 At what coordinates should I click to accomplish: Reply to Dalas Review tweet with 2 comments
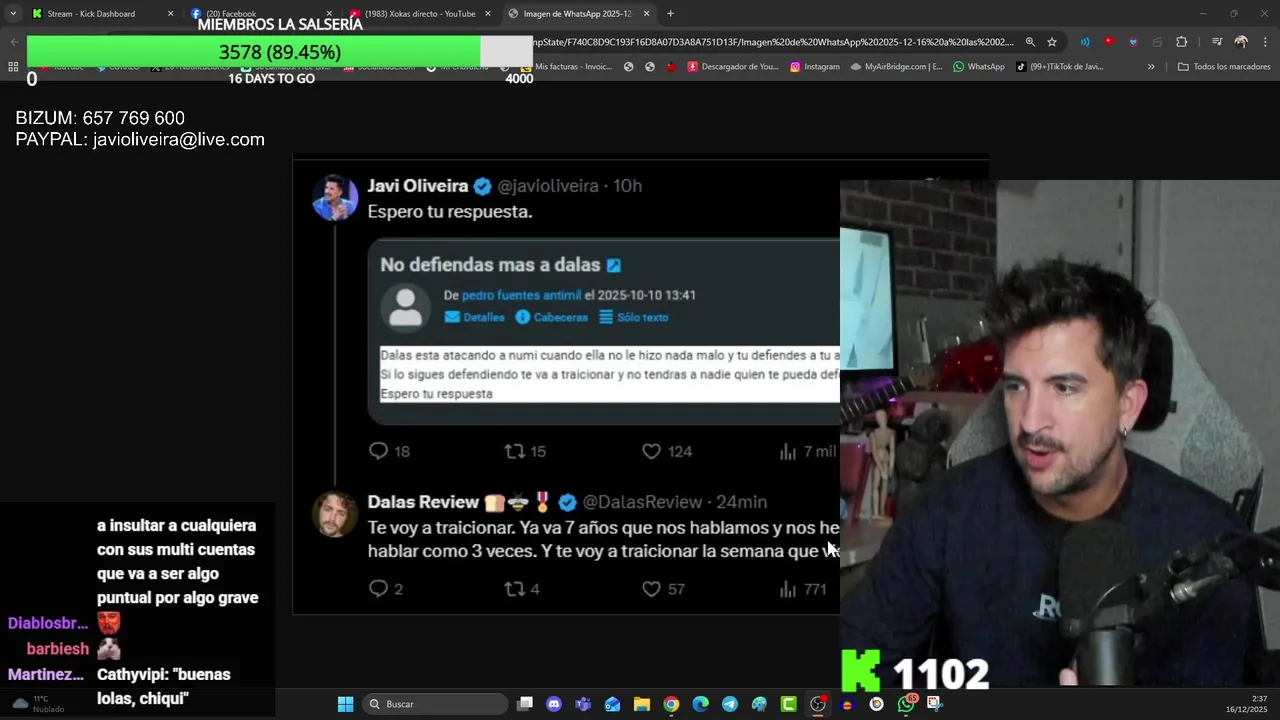[x=378, y=589]
